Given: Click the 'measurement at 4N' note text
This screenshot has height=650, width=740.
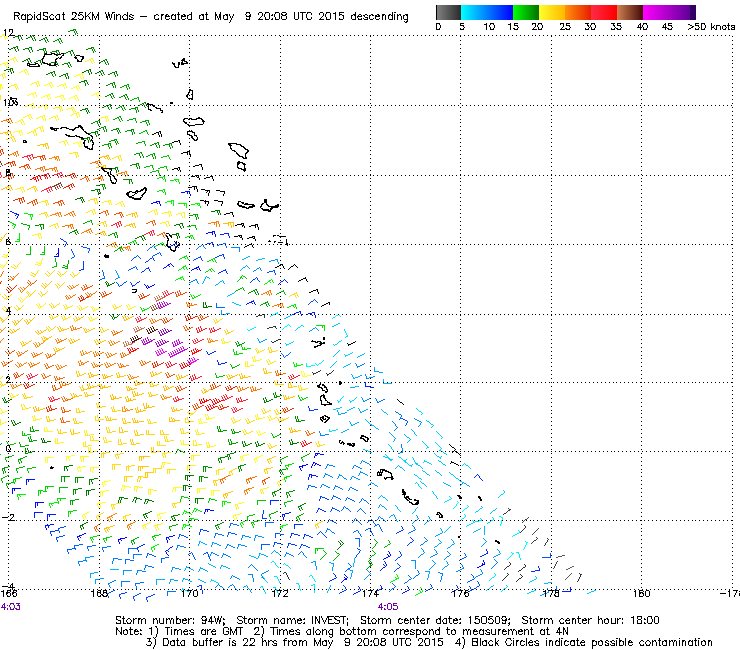Looking at the screenshot, I should [x=515, y=632].
